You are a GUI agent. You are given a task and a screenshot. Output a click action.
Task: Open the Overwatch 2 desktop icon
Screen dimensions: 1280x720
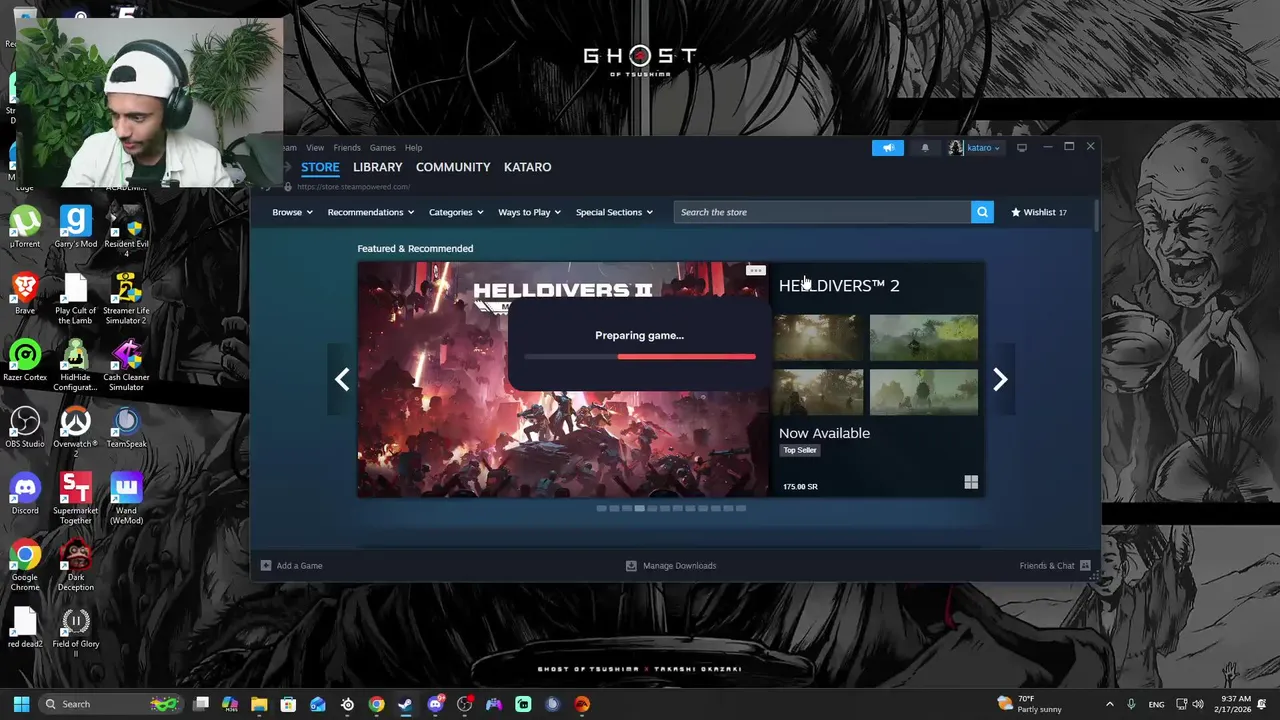pyautogui.click(x=75, y=433)
